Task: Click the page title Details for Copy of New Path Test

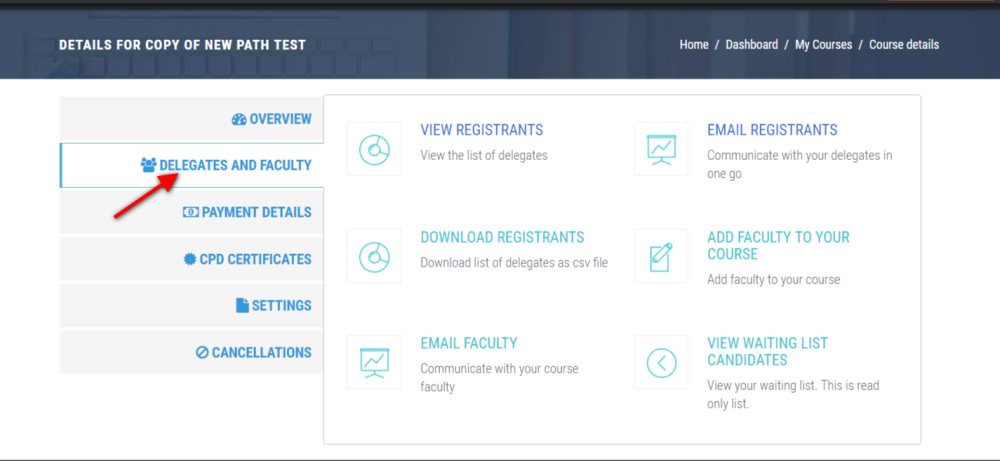Action: [182, 45]
